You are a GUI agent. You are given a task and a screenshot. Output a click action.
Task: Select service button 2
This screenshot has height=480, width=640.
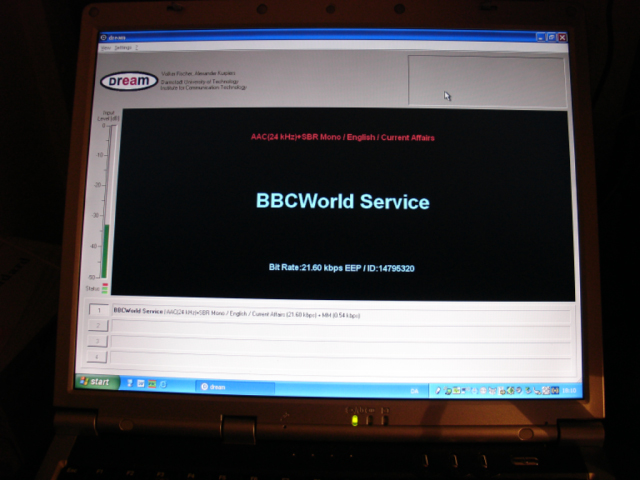(97, 326)
